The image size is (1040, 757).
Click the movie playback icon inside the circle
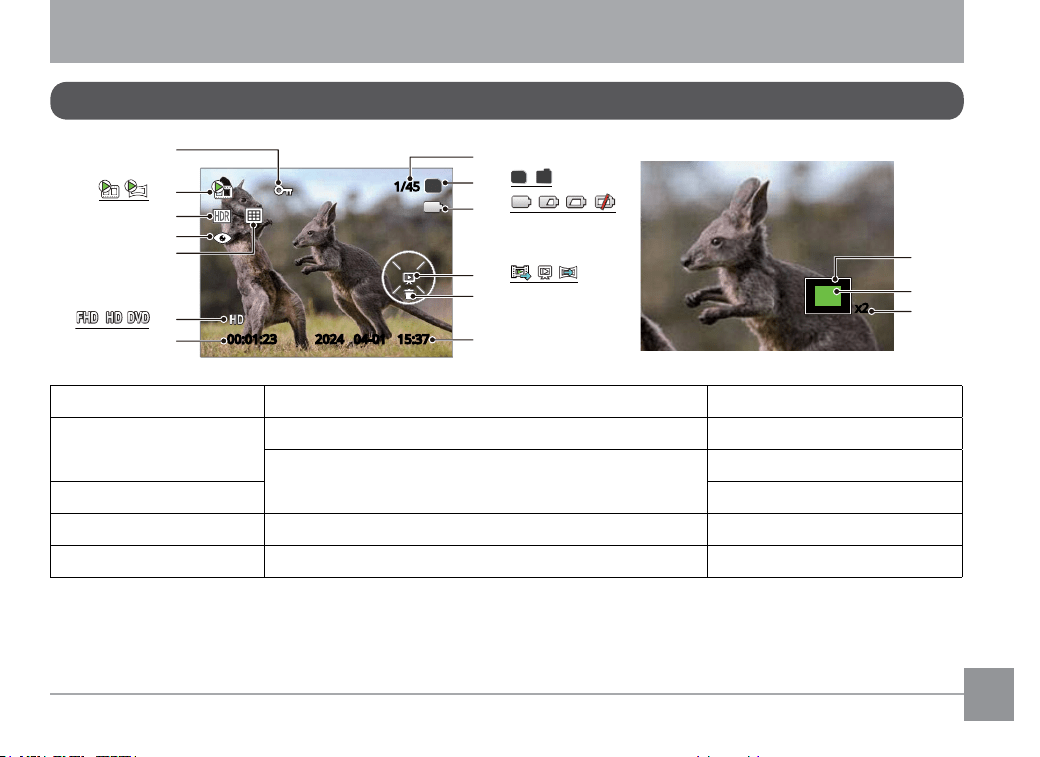409,277
